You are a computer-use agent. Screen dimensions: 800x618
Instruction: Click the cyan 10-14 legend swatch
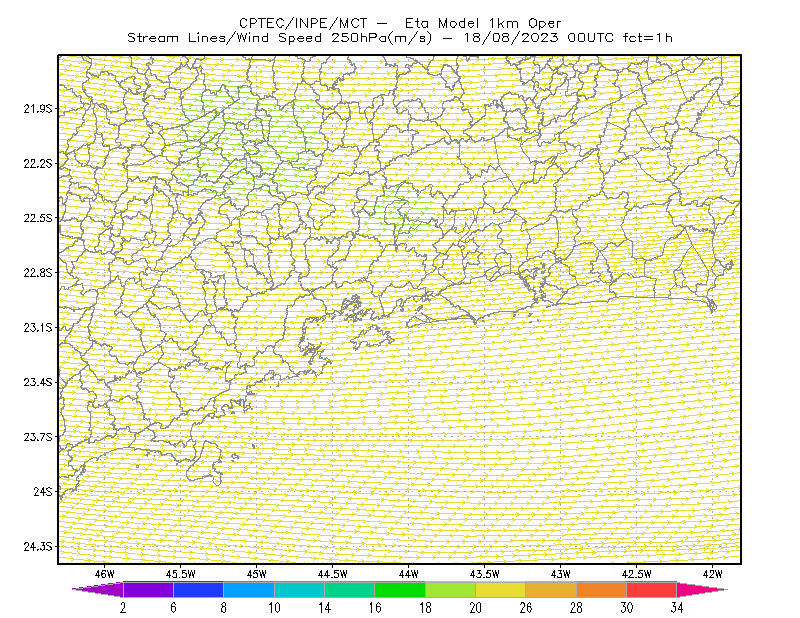299,589
